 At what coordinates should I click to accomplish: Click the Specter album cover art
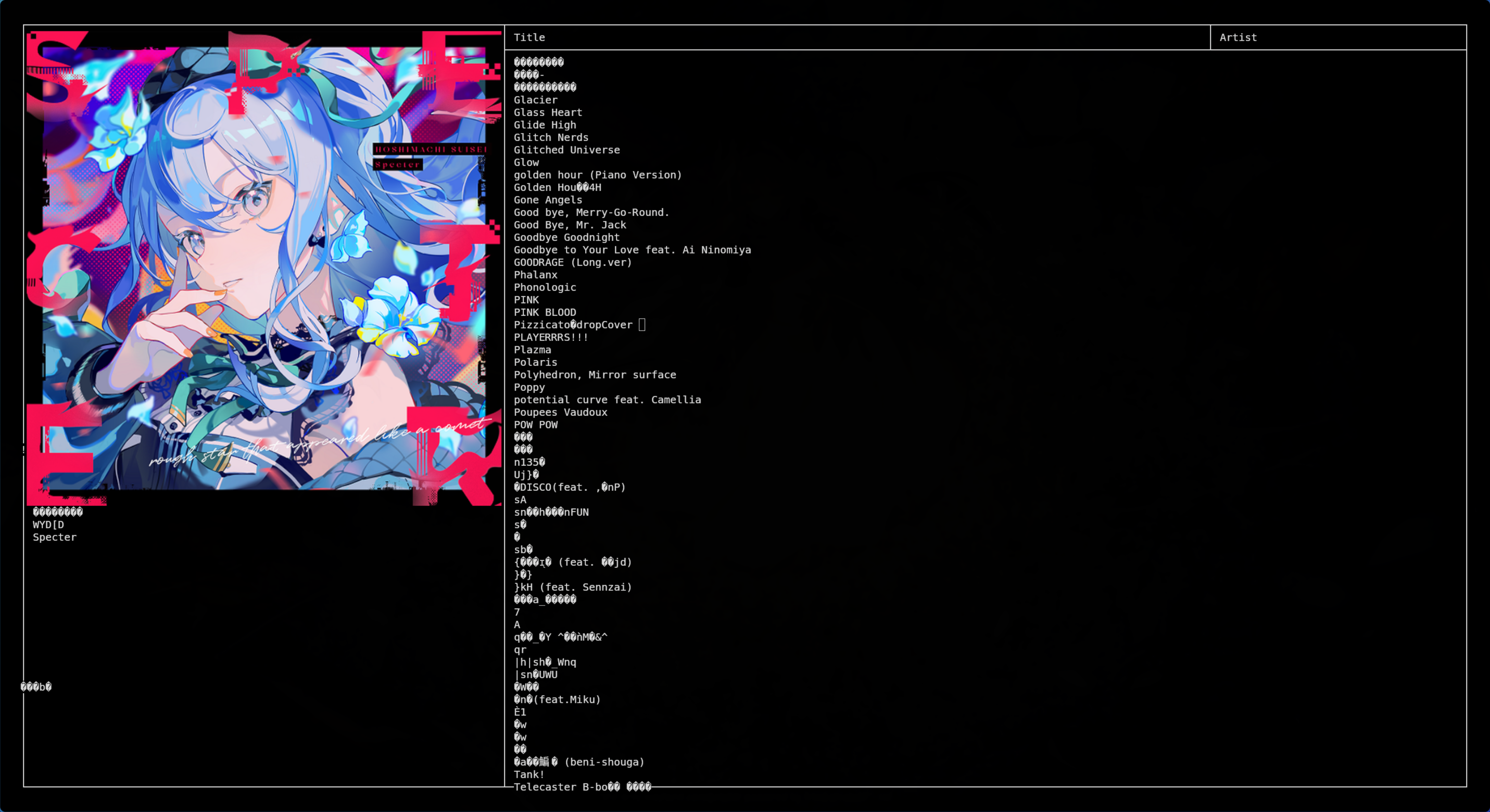264,269
